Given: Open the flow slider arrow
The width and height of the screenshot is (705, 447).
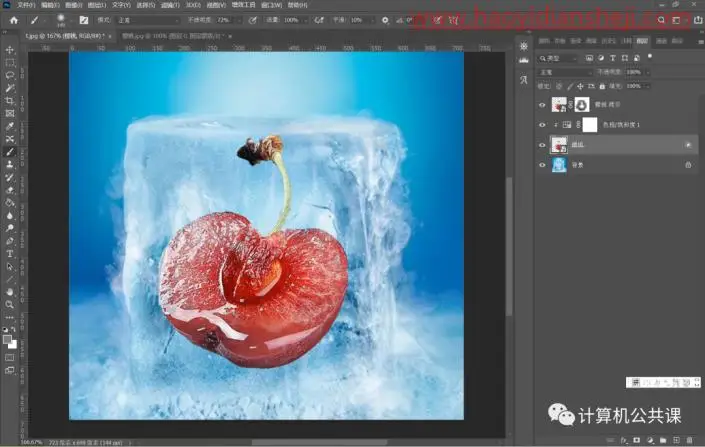Looking at the screenshot, I should coord(305,20).
